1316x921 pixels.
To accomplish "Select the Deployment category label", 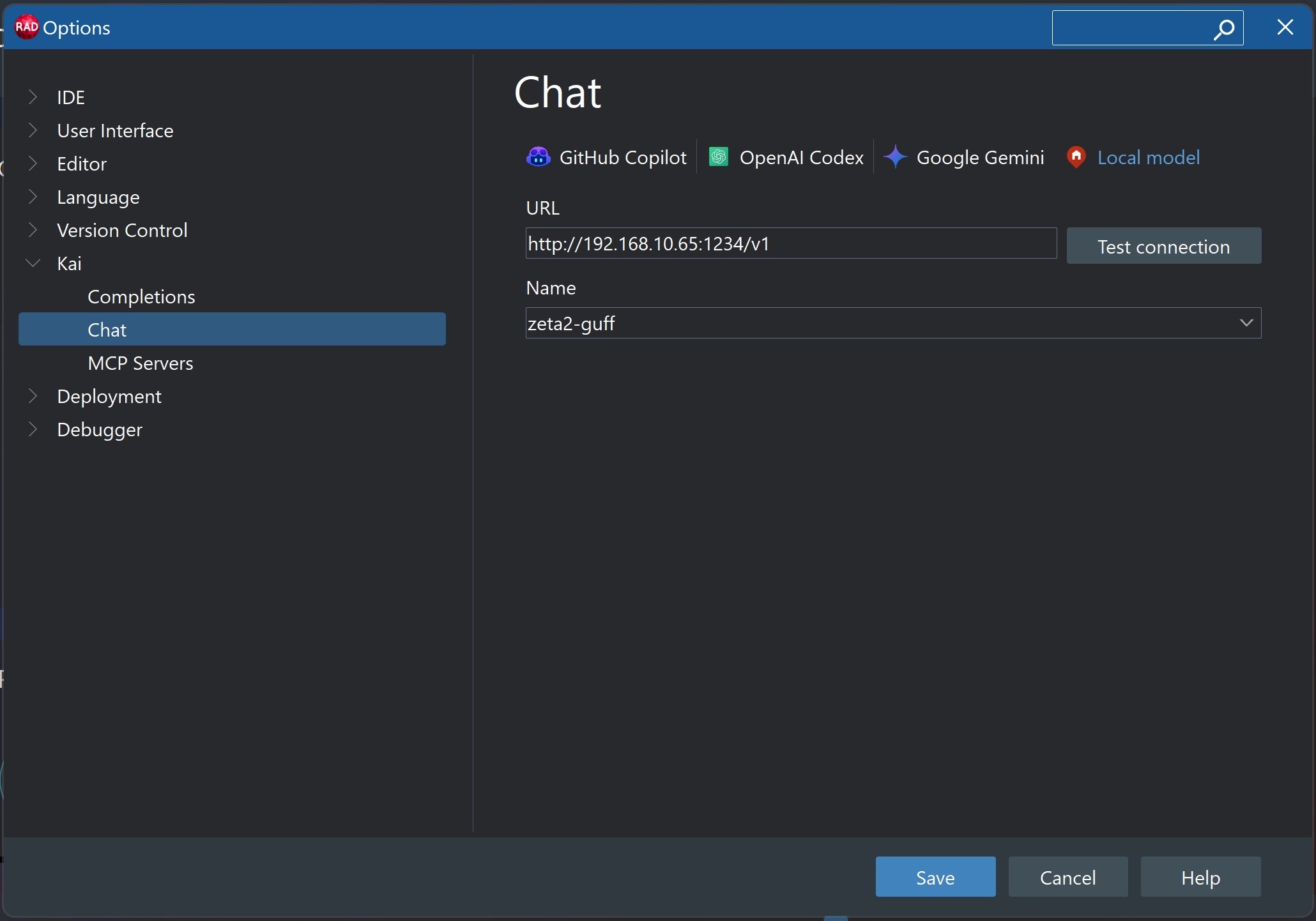I will (x=109, y=396).
